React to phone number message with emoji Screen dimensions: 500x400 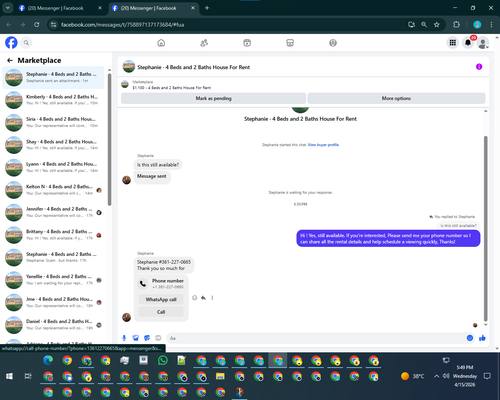(195, 298)
